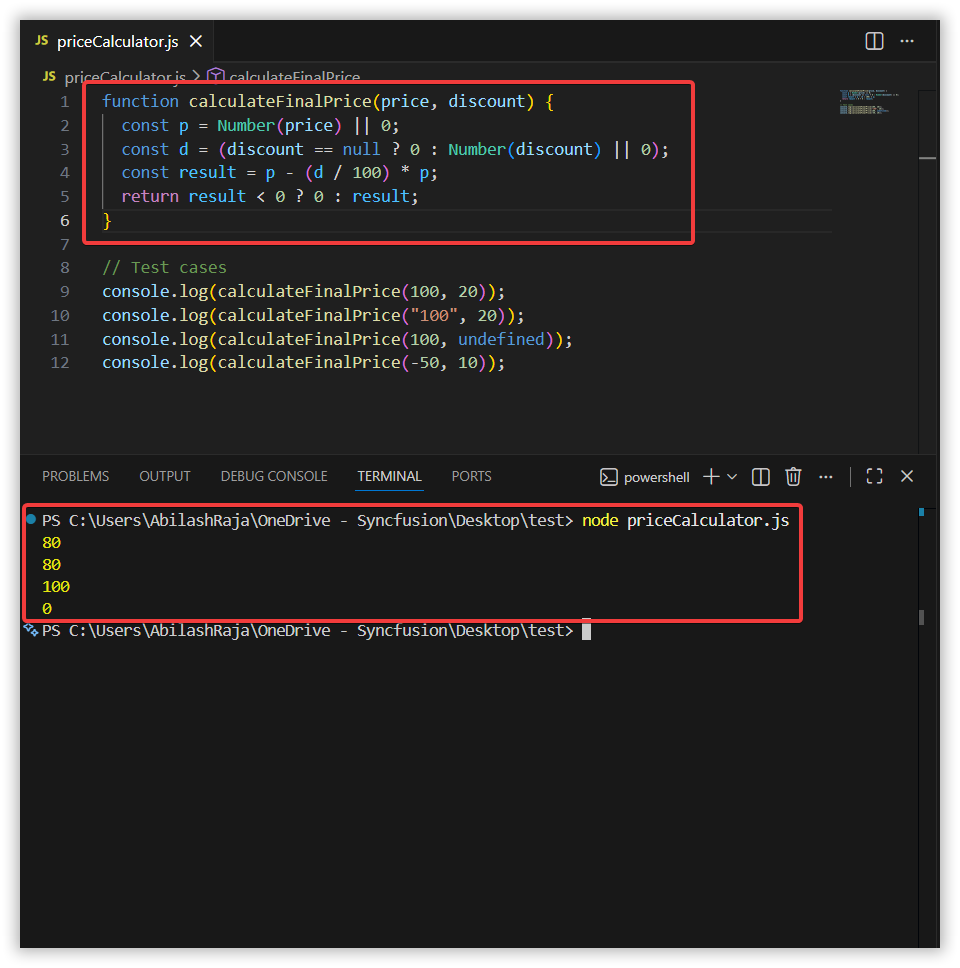This screenshot has height=968, width=960.
Task: Click the '// Test cases' comment line
Action: coord(164,267)
